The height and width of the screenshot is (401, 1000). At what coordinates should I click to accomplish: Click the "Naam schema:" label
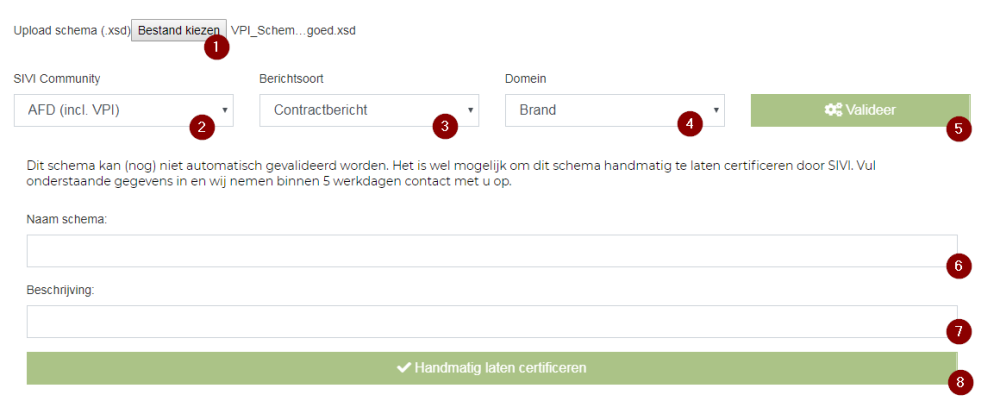pos(66,220)
